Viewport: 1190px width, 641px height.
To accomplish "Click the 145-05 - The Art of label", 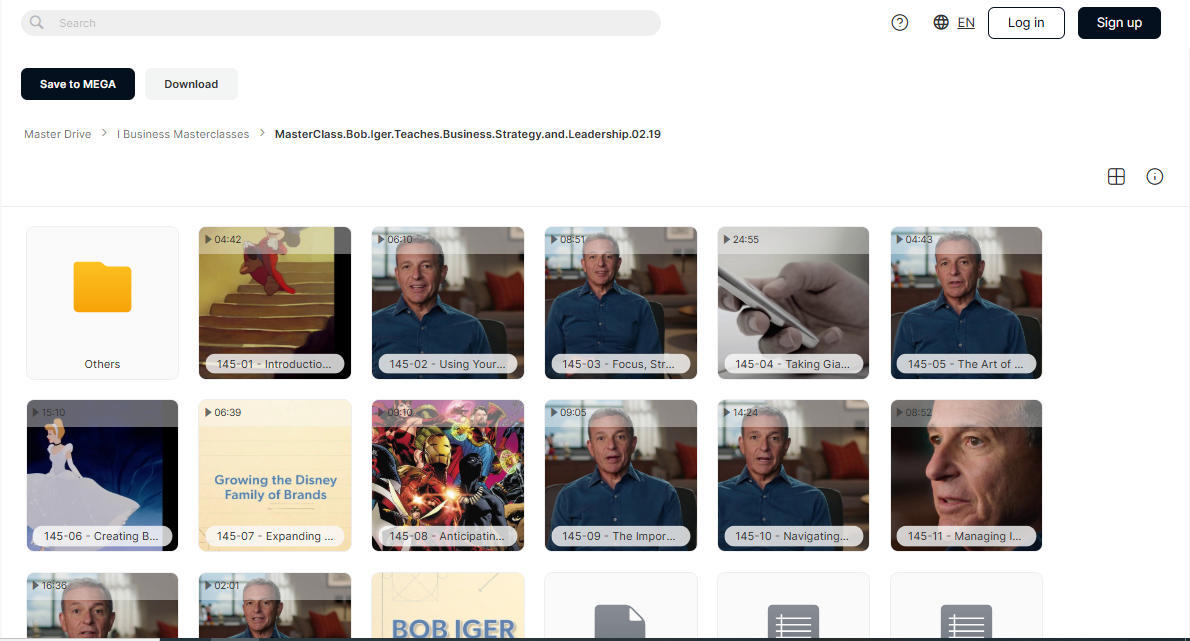I will click(x=965, y=364).
